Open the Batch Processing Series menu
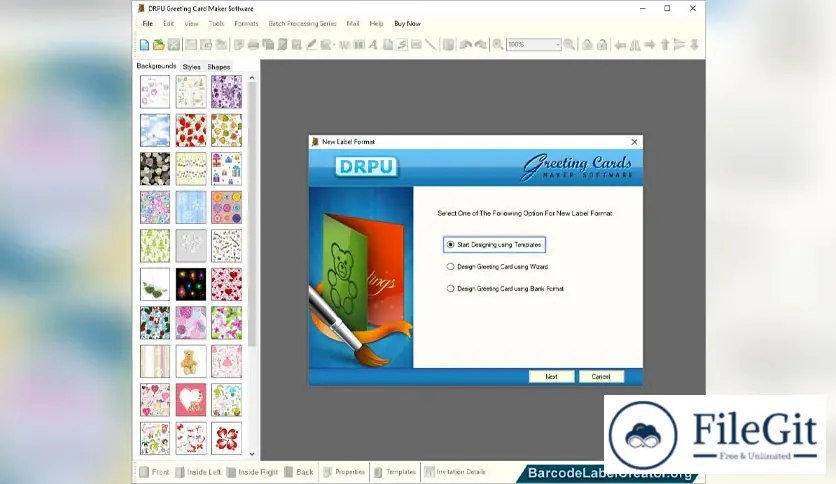 pos(302,23)
